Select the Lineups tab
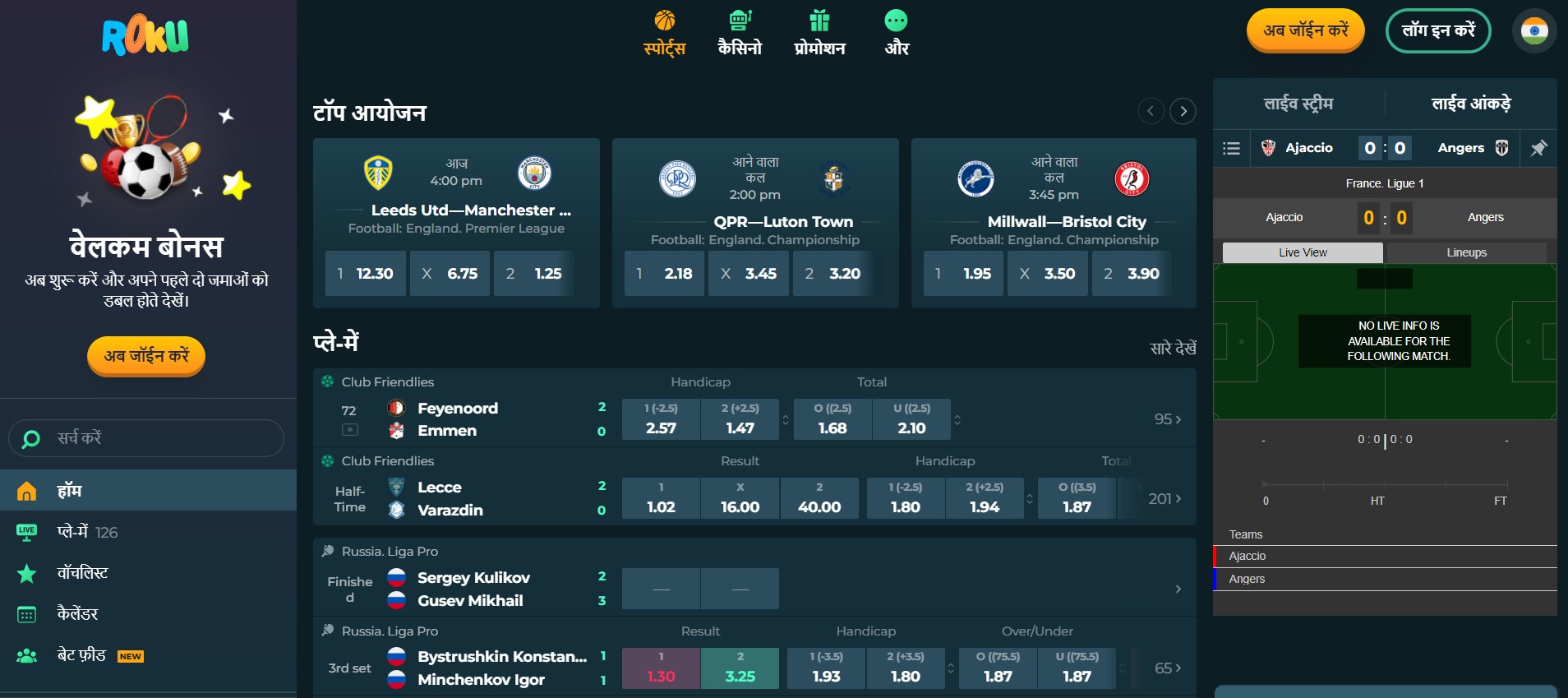Screen dimensions: 1568x698 pos(1467,252)
